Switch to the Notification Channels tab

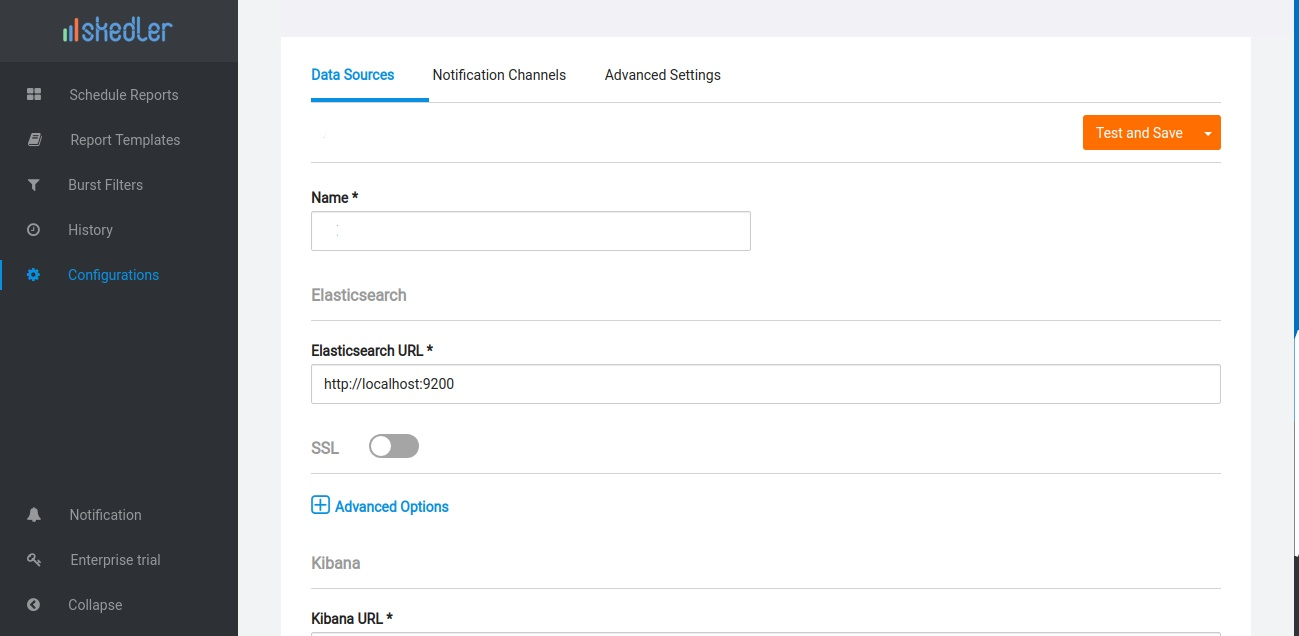499,75
